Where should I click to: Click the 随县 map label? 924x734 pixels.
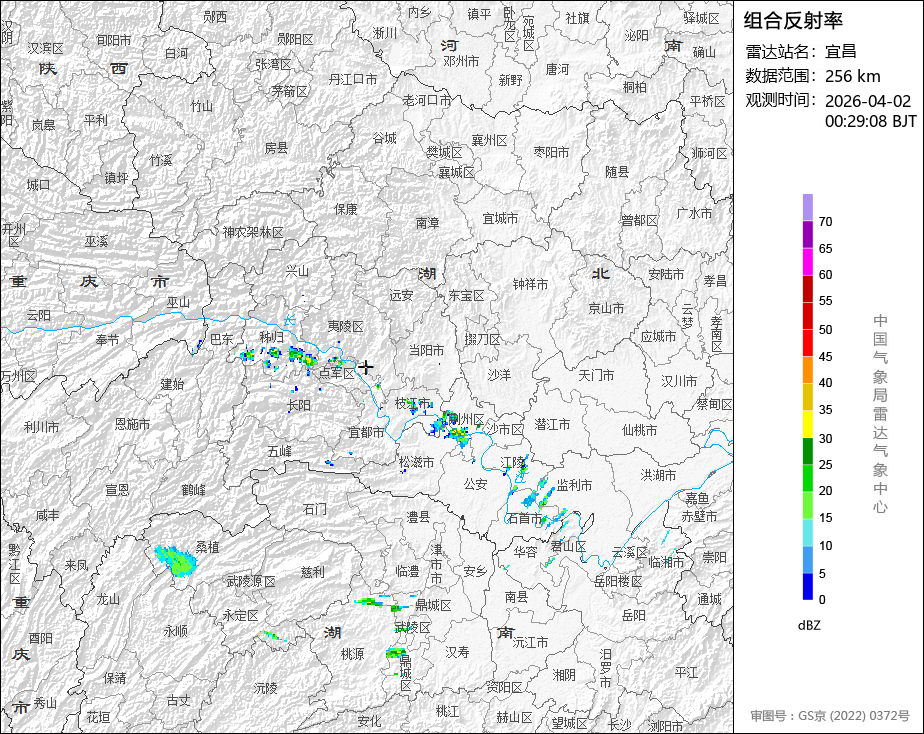(617, 171)
